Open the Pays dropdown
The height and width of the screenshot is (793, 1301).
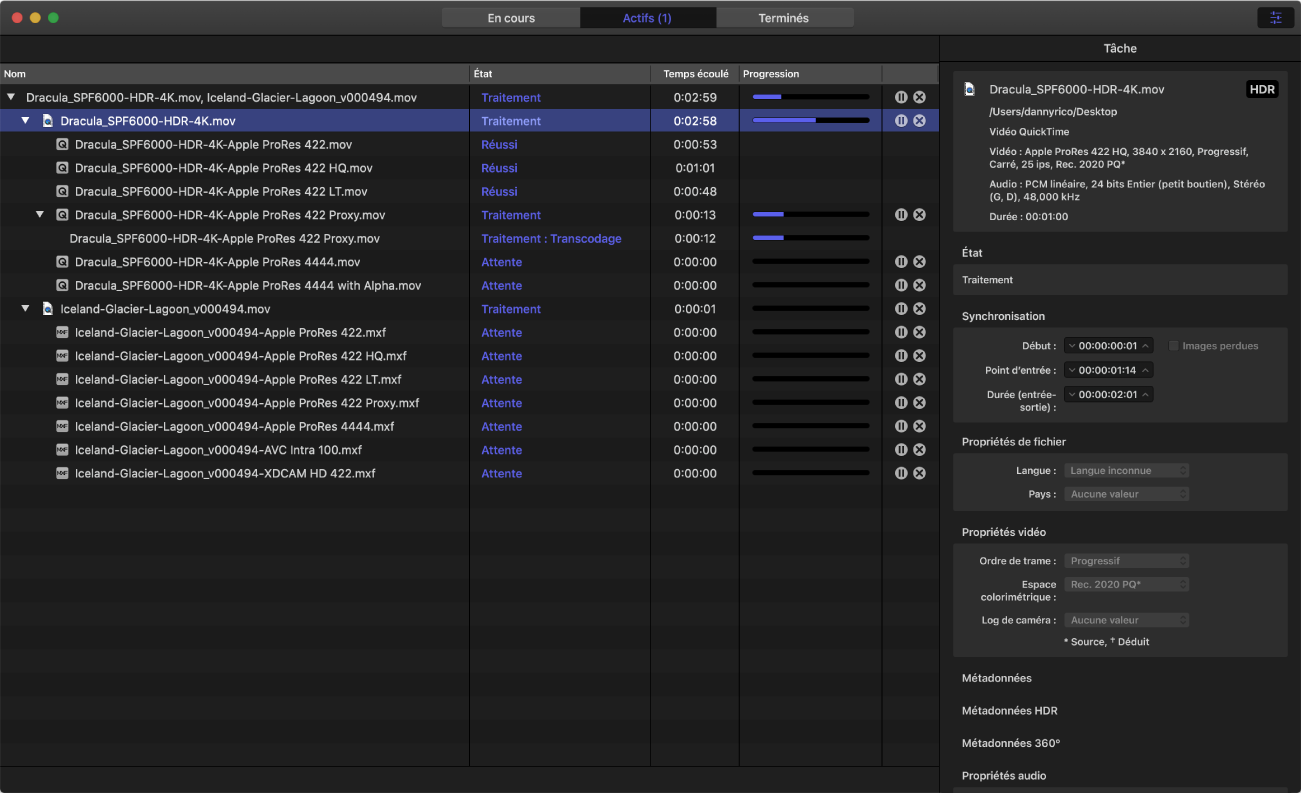[1126, 494]
